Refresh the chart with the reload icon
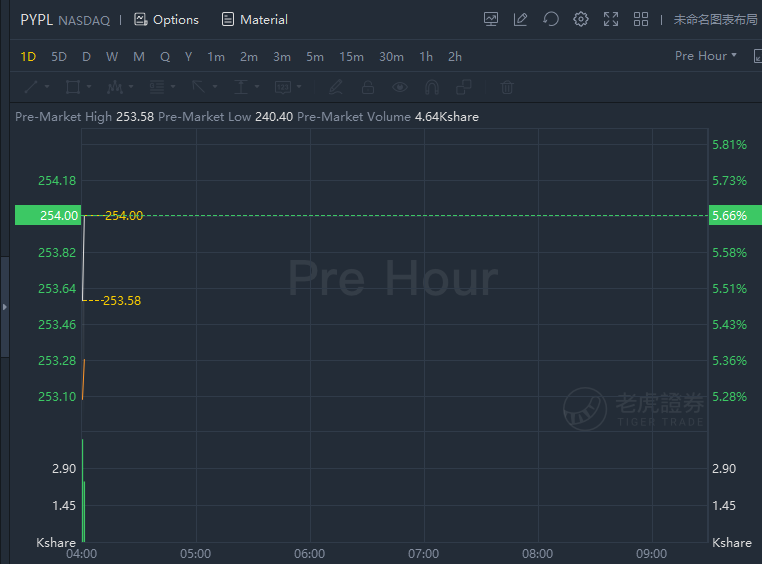762x564 pixels. pos(551,19)
